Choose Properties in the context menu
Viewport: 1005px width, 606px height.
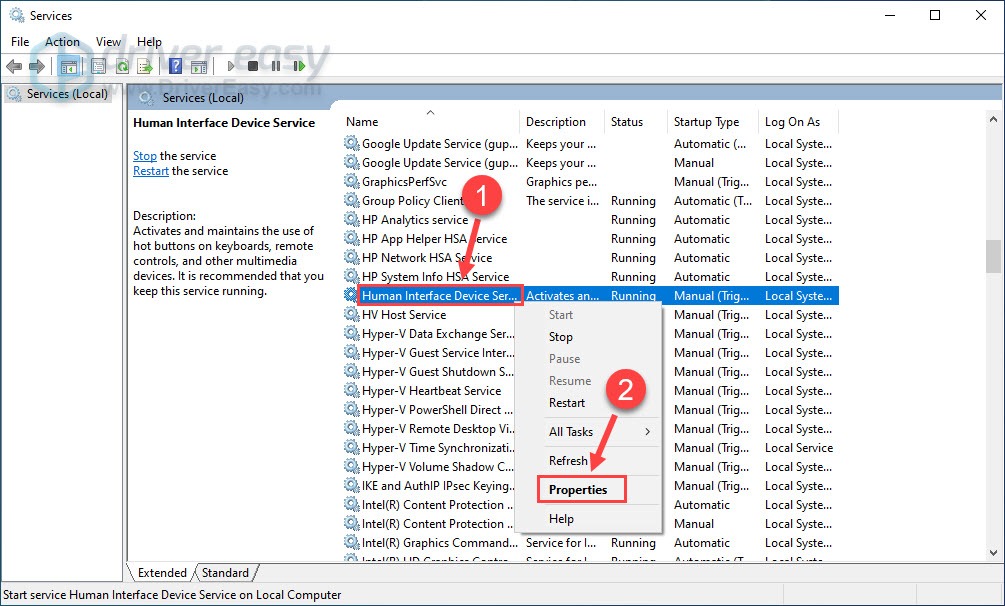[x=578, y=489]
